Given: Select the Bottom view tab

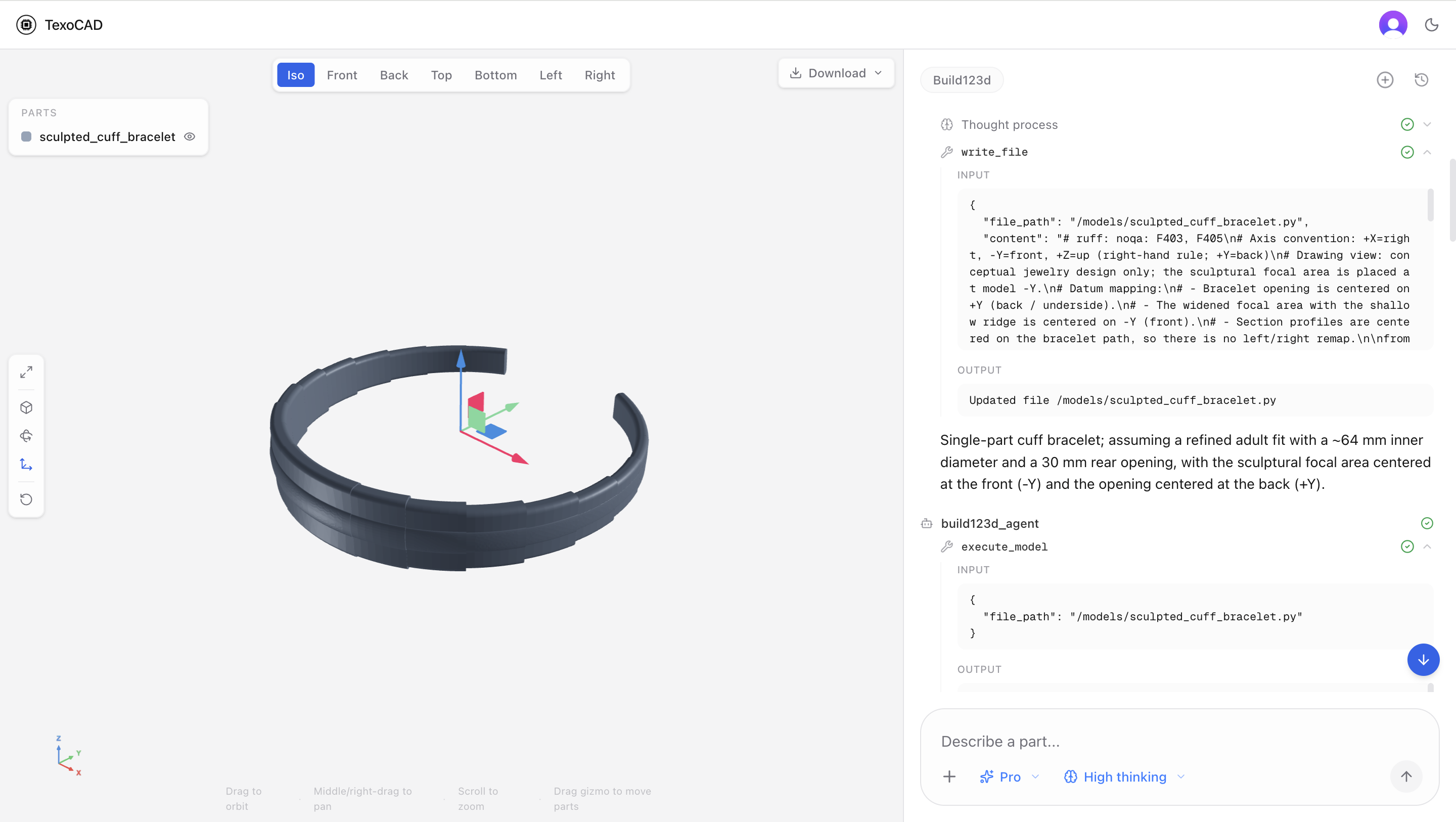Looking at the screenshot, I should click(x=495, y=75).
